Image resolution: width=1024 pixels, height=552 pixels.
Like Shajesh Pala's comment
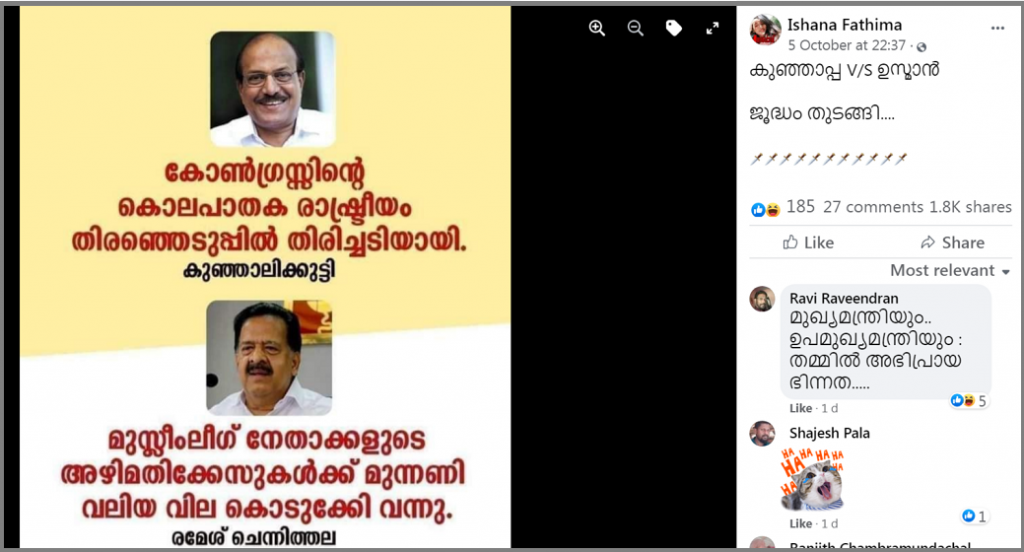[801, 524]
